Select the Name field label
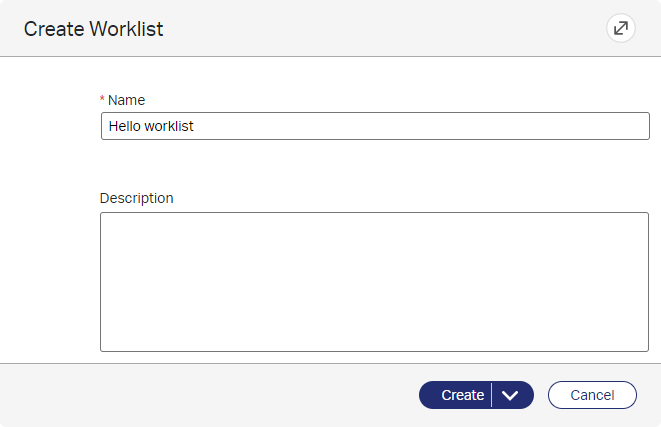The image size is (661, 427). (126, 100)
